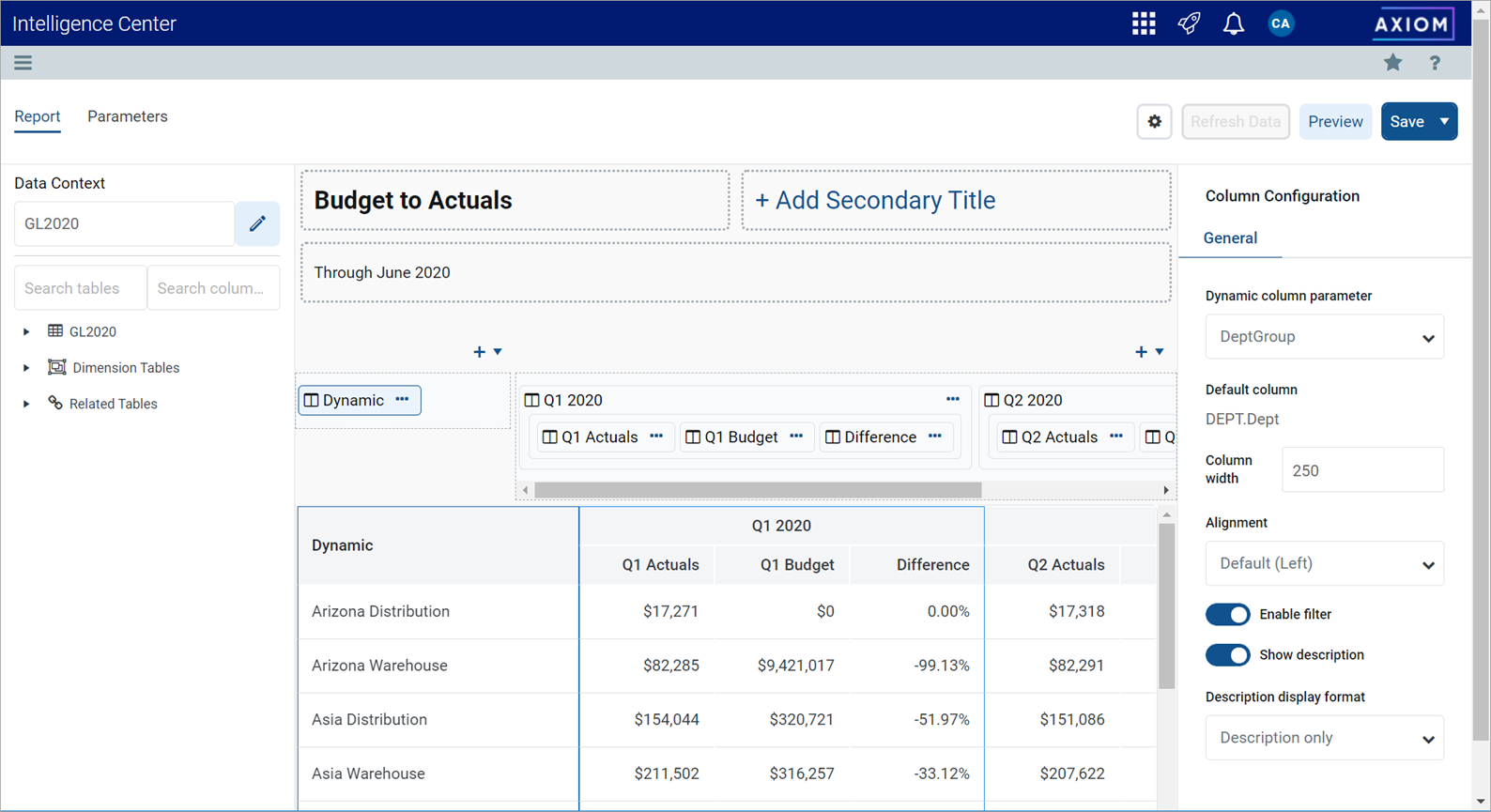Click the Column width input field
This screenshot has width=1491, height=812.
click(x=1362, y=469)
